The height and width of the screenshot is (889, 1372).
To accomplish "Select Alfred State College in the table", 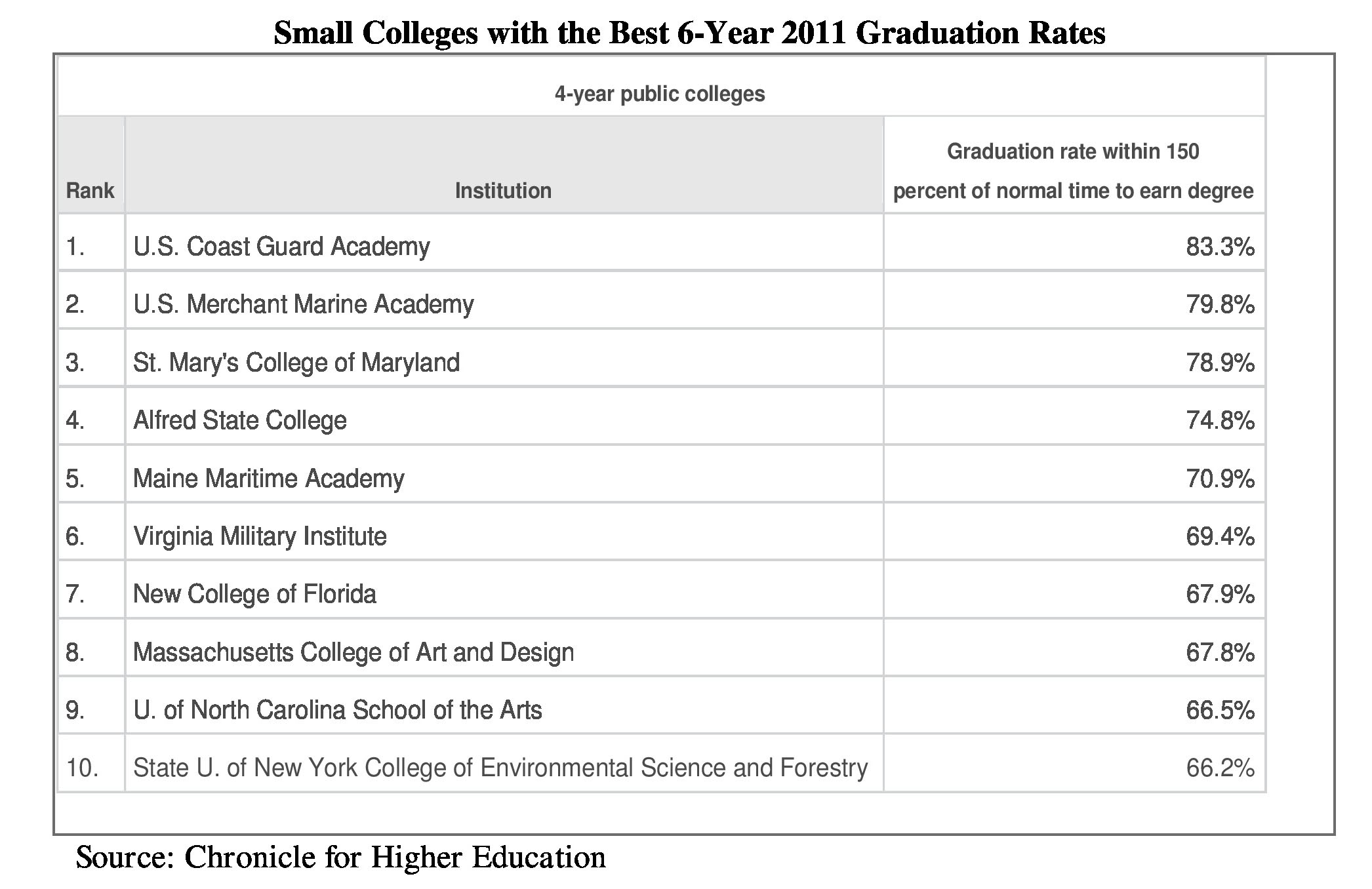I will tap(239, 420).
